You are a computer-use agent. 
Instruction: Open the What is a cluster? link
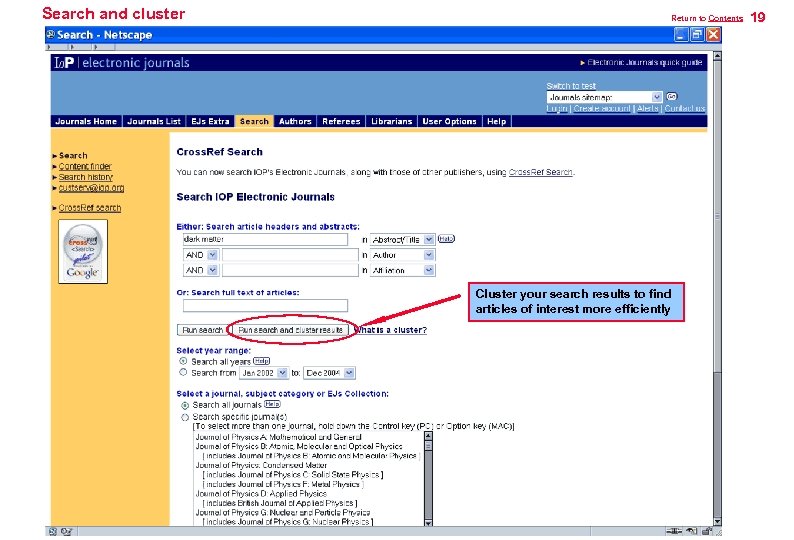[x=390, y=330]
